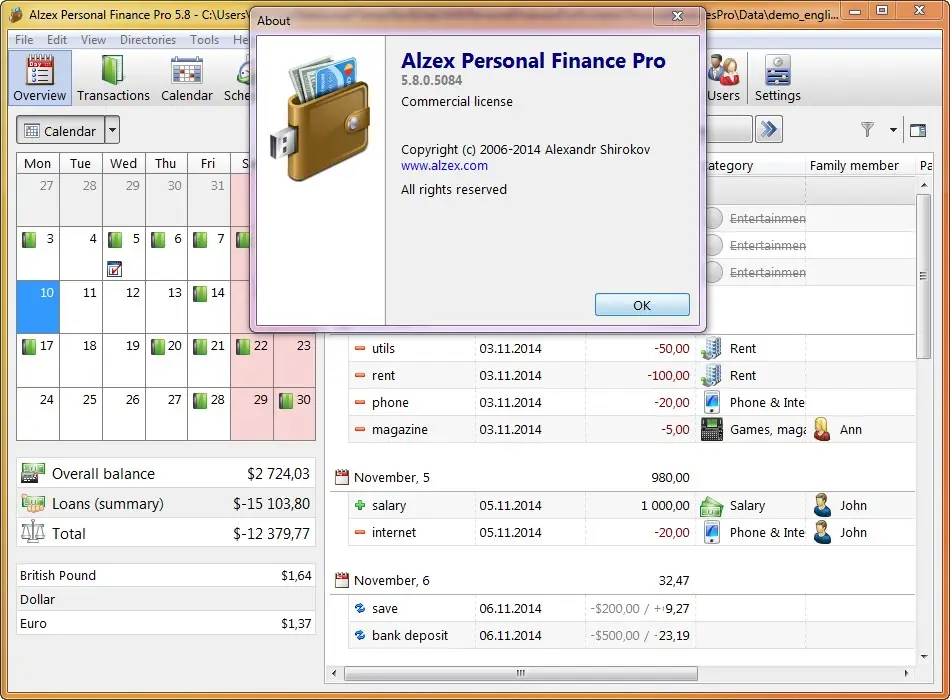Open the Edit menu
Screen dimensions: 950x700
point(57,39)
